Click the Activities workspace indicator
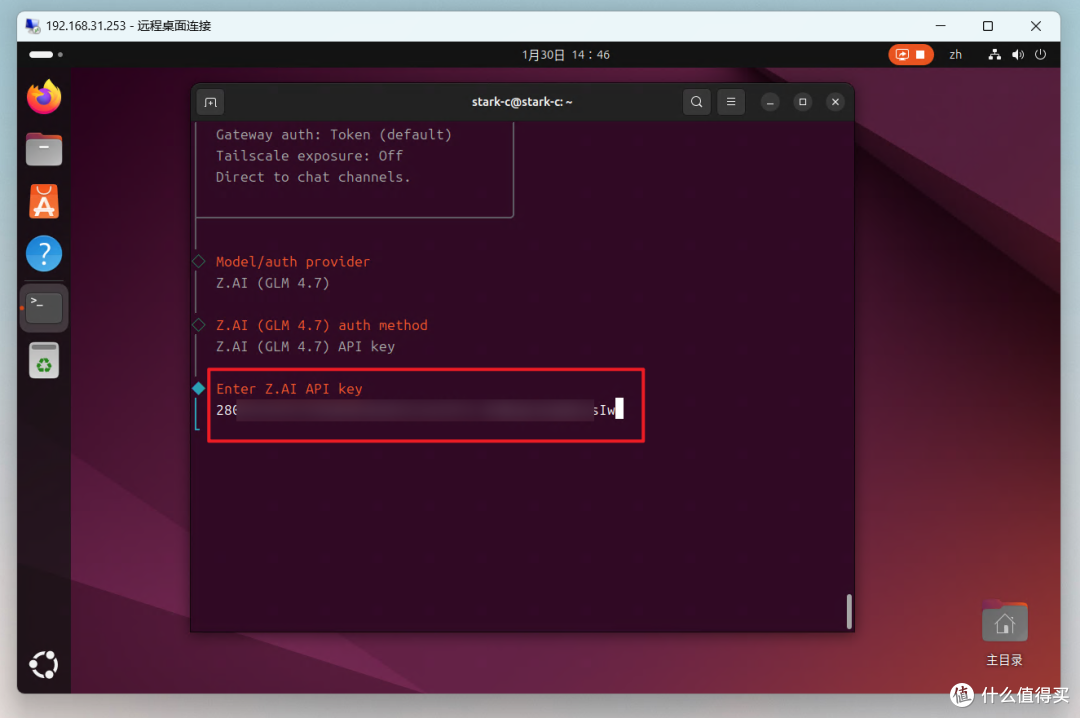 click(45, 54)
